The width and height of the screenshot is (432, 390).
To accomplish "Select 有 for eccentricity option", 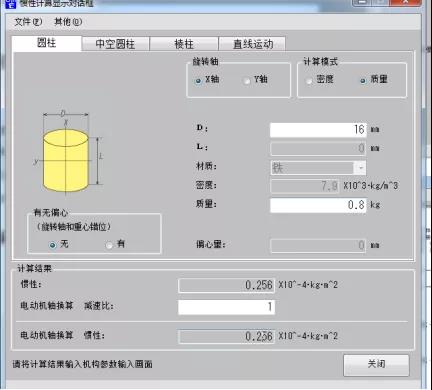I will 115,244.
